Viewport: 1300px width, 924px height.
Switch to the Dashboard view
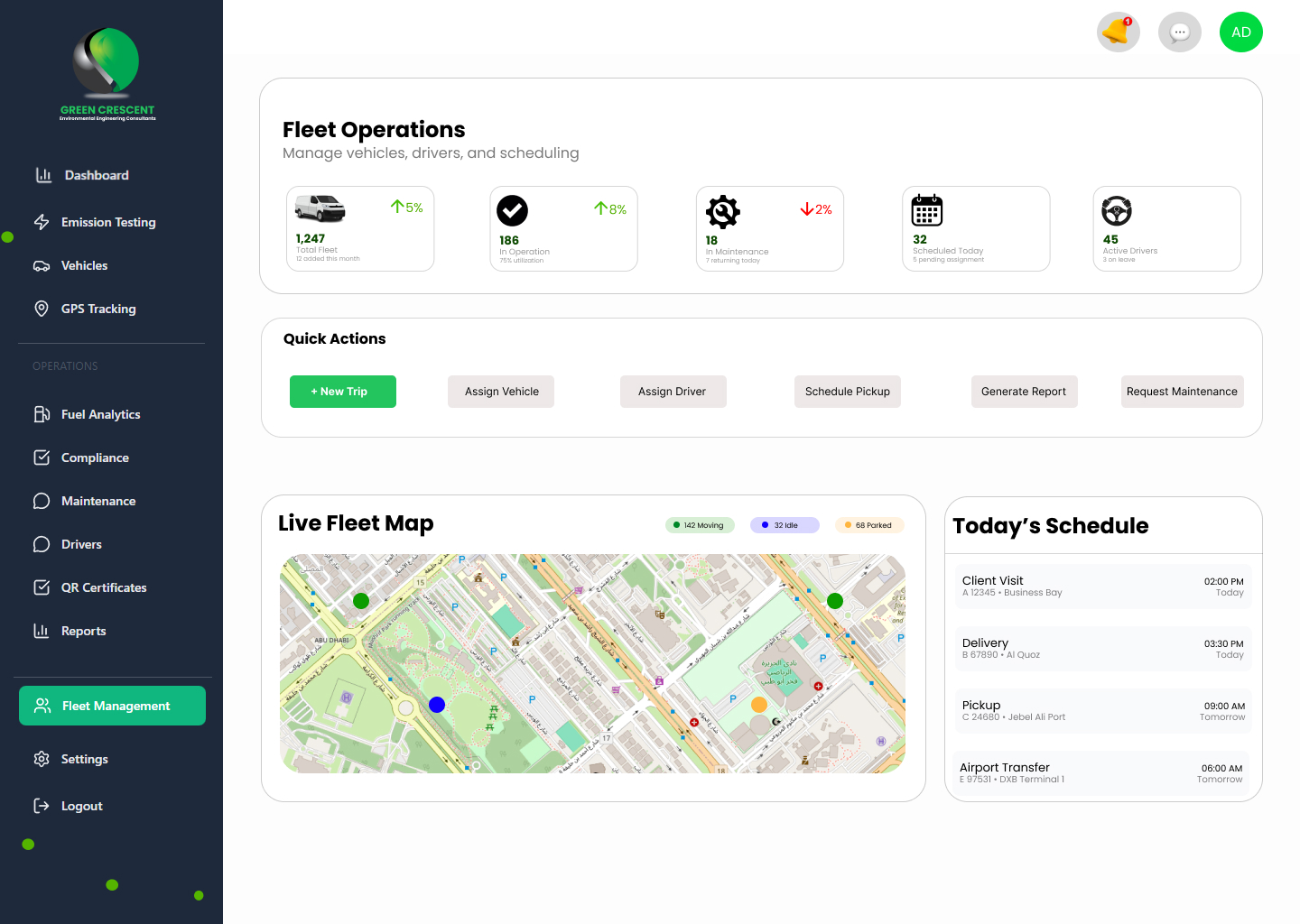96,175
